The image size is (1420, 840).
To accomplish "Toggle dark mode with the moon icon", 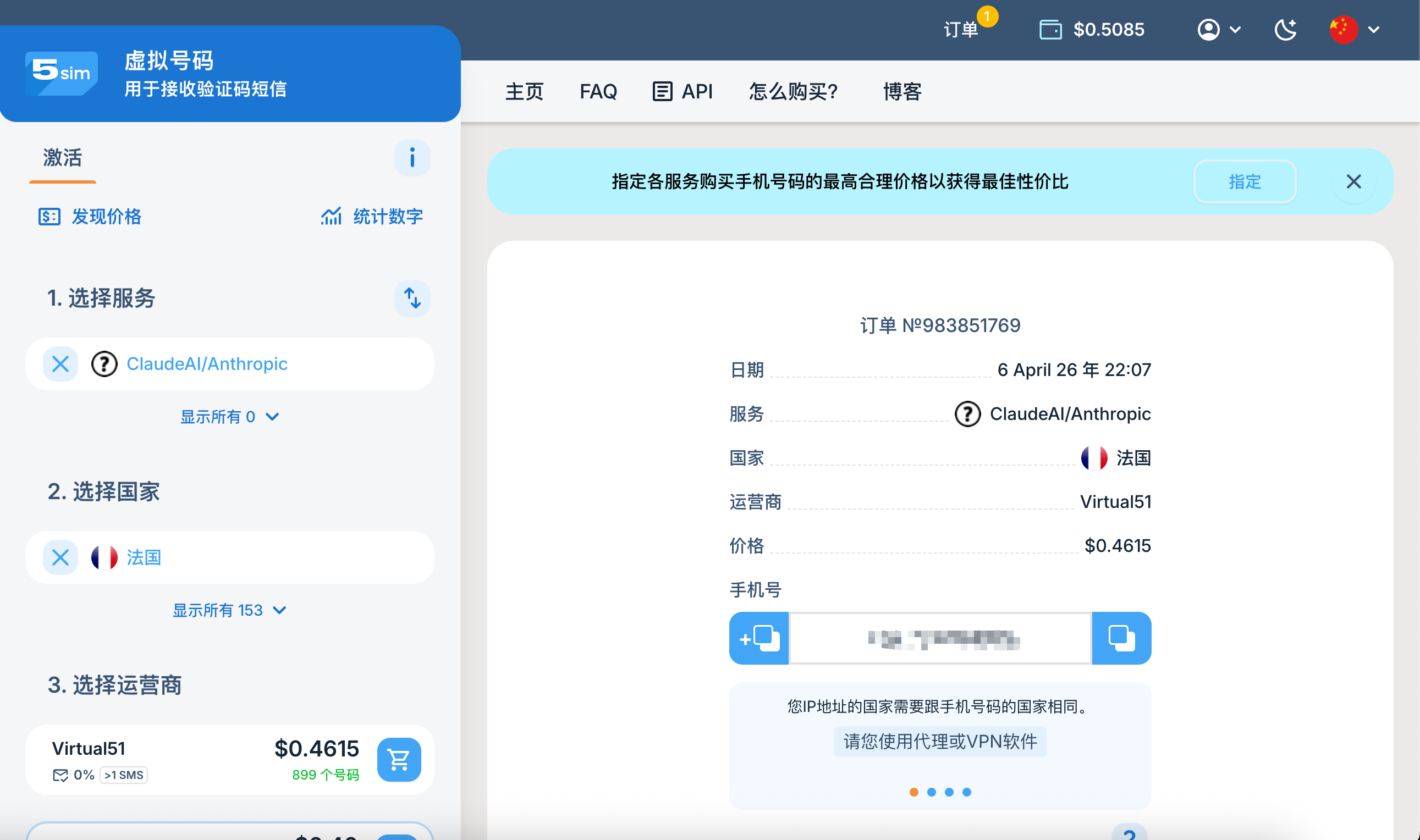I will click(1285, 30).
